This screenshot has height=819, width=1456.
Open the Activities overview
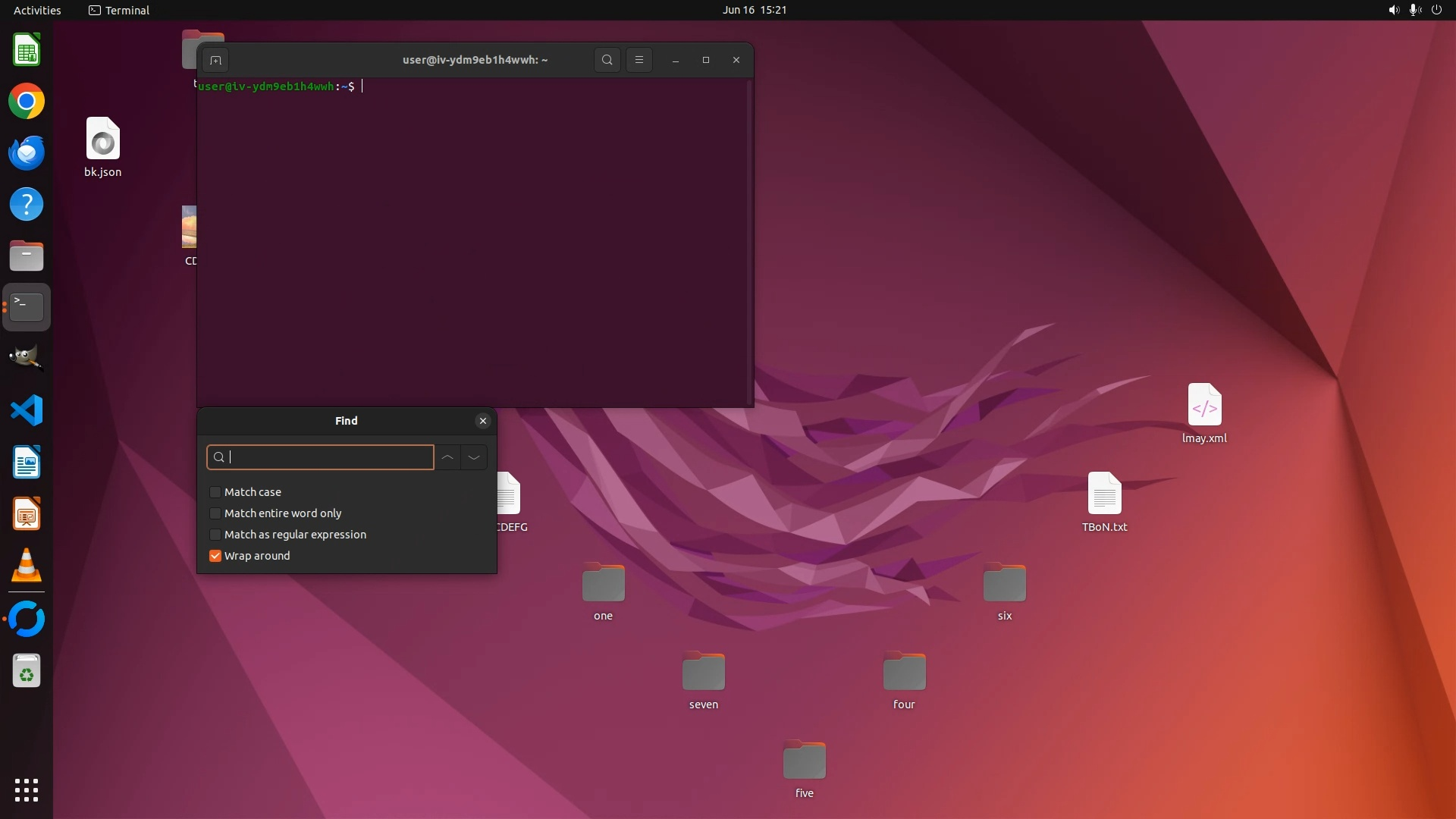[37, 10]
